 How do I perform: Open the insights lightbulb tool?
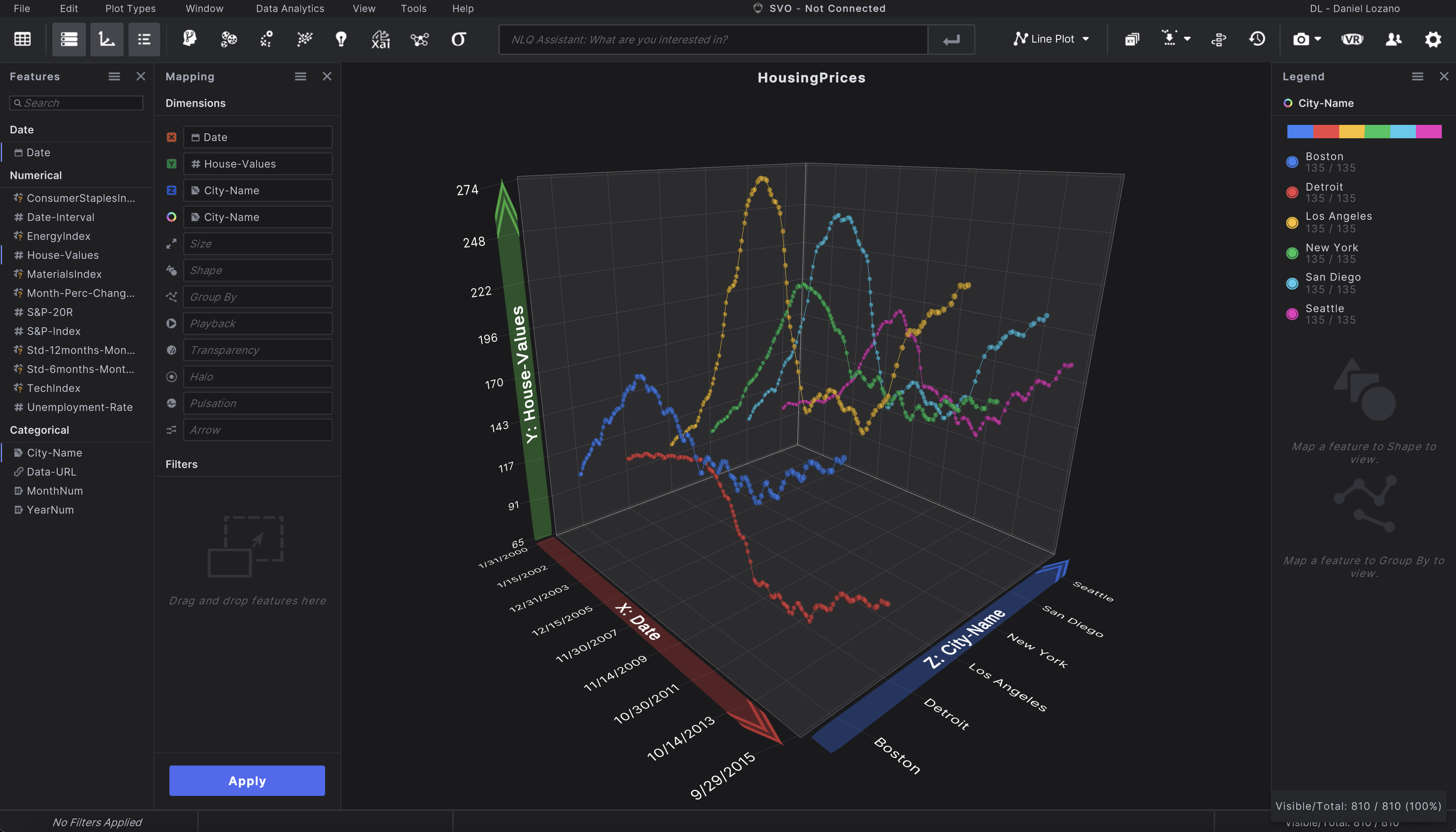(341, 39)
